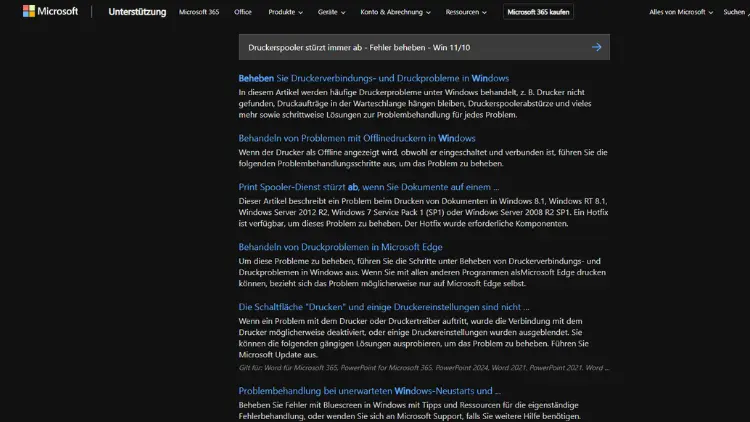Viewport: 750px width, 422px height.
Task: Open Beheben Sie Druckerverbindungs- und Druckprobleme result
Action: coord(374,78)
